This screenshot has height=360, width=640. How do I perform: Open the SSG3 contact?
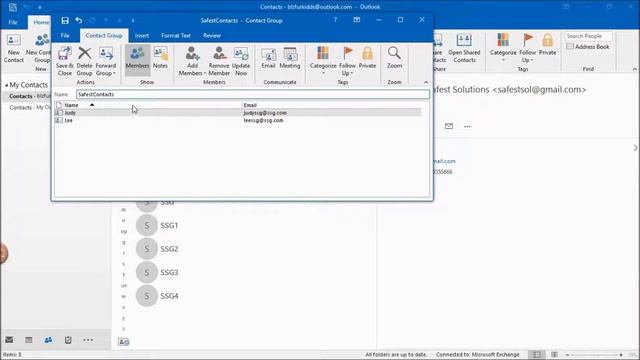(x=169, y=272)
